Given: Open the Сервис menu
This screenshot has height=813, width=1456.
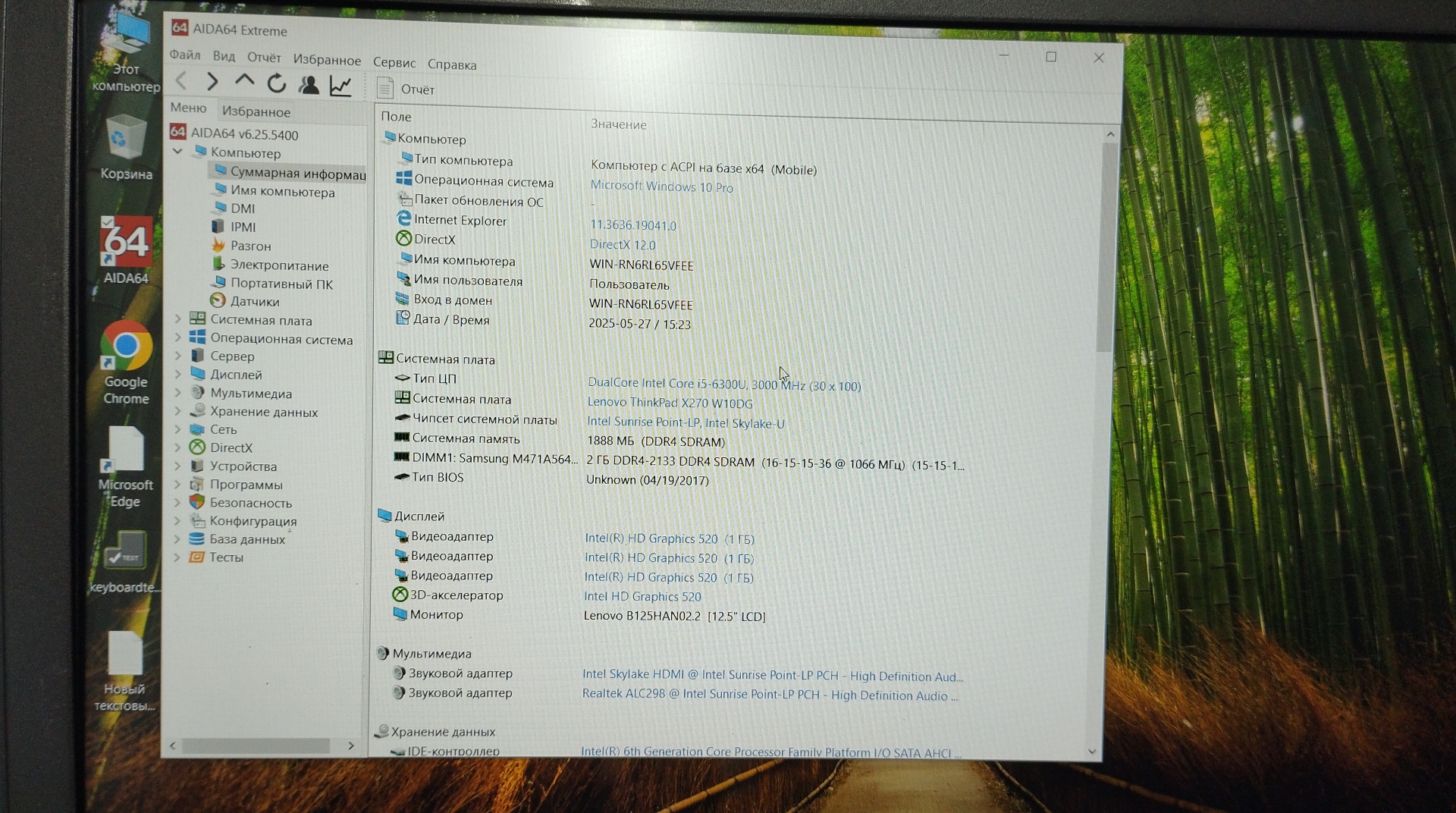Looking at the screenshot, I should (x=394, y=62).
